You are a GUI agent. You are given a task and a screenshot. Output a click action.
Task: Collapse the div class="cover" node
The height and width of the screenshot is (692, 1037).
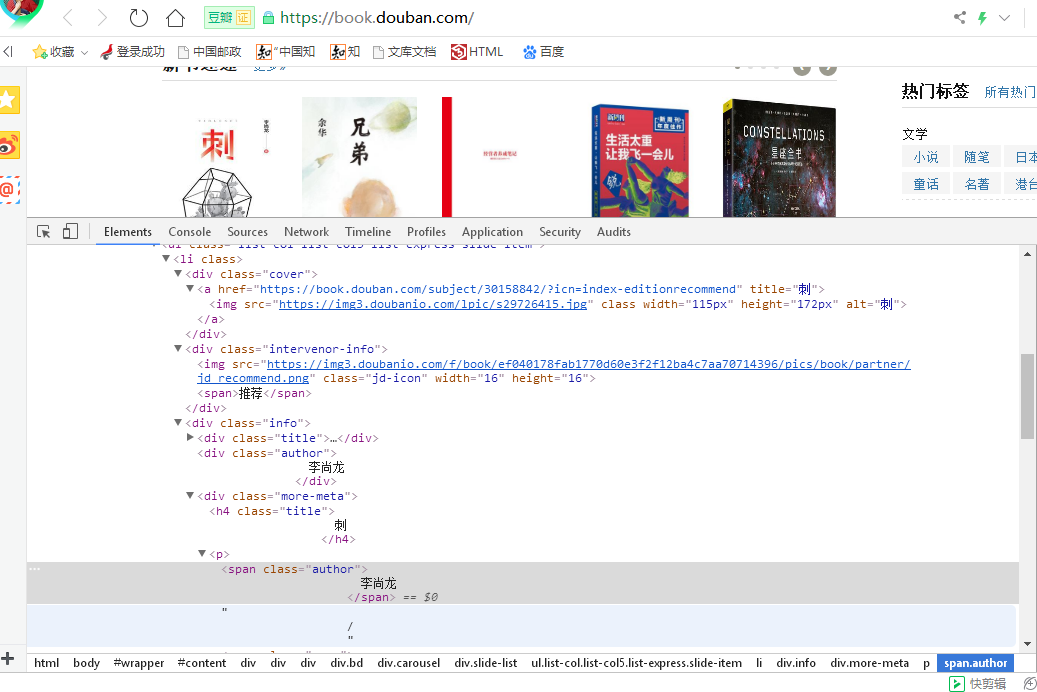point(178,273)
